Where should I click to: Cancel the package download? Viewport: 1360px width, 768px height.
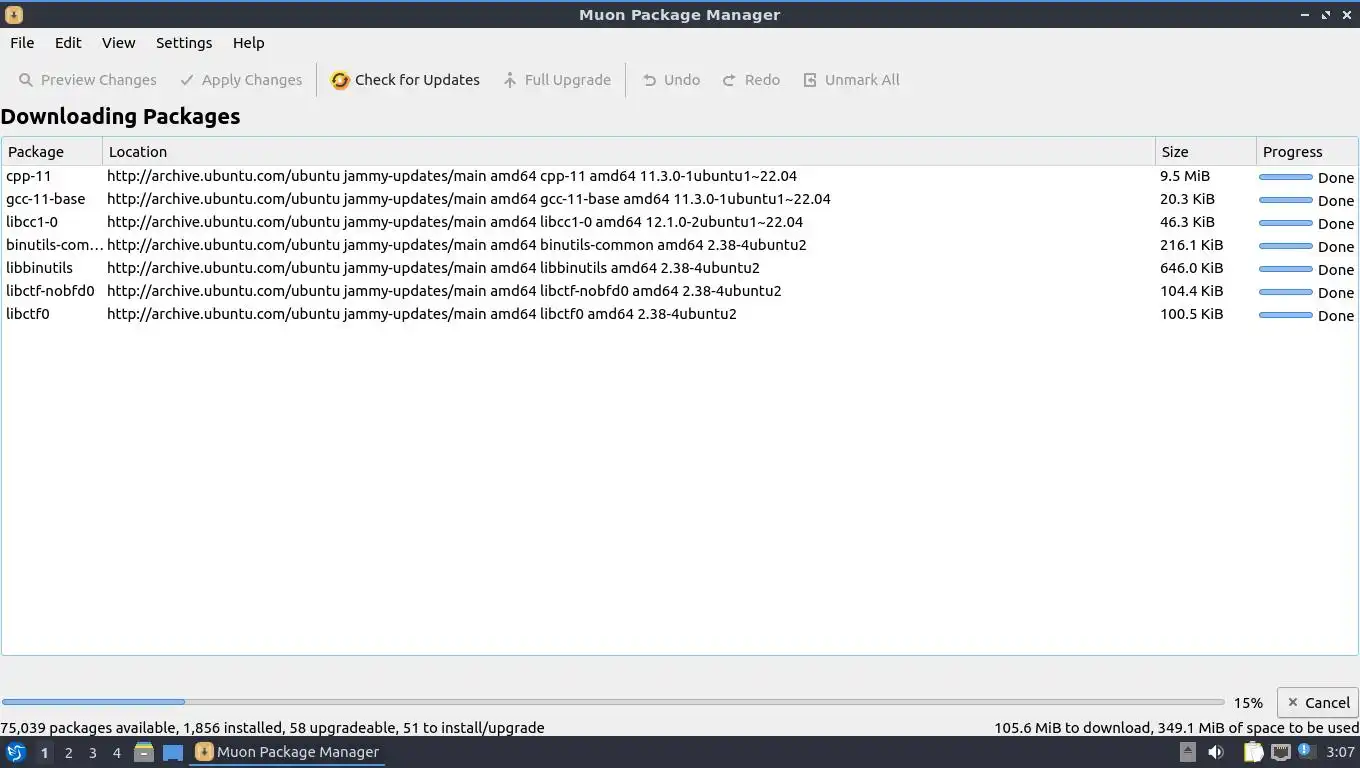tap(1318, 702)
